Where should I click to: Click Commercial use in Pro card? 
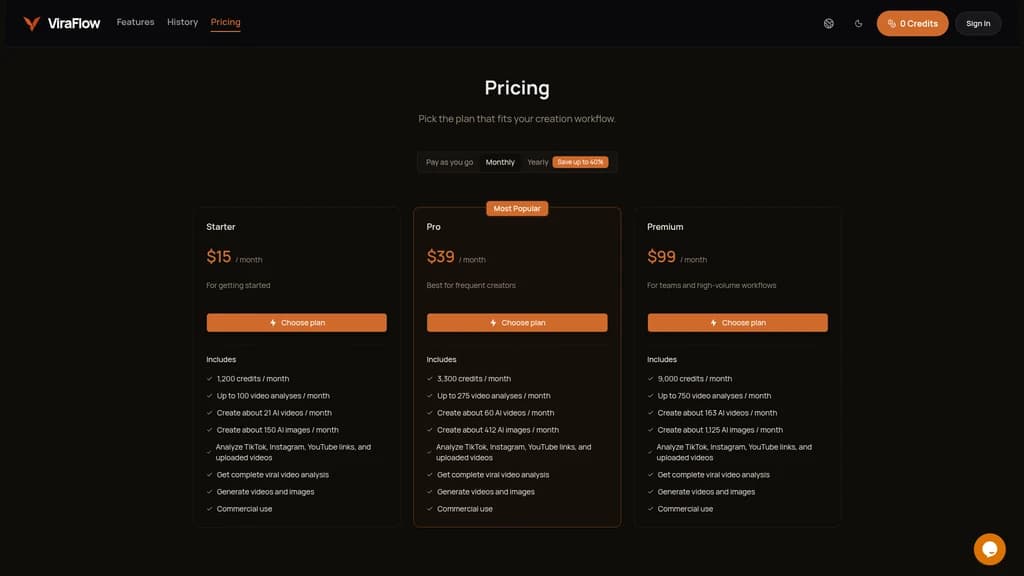(x=464, y=509)
